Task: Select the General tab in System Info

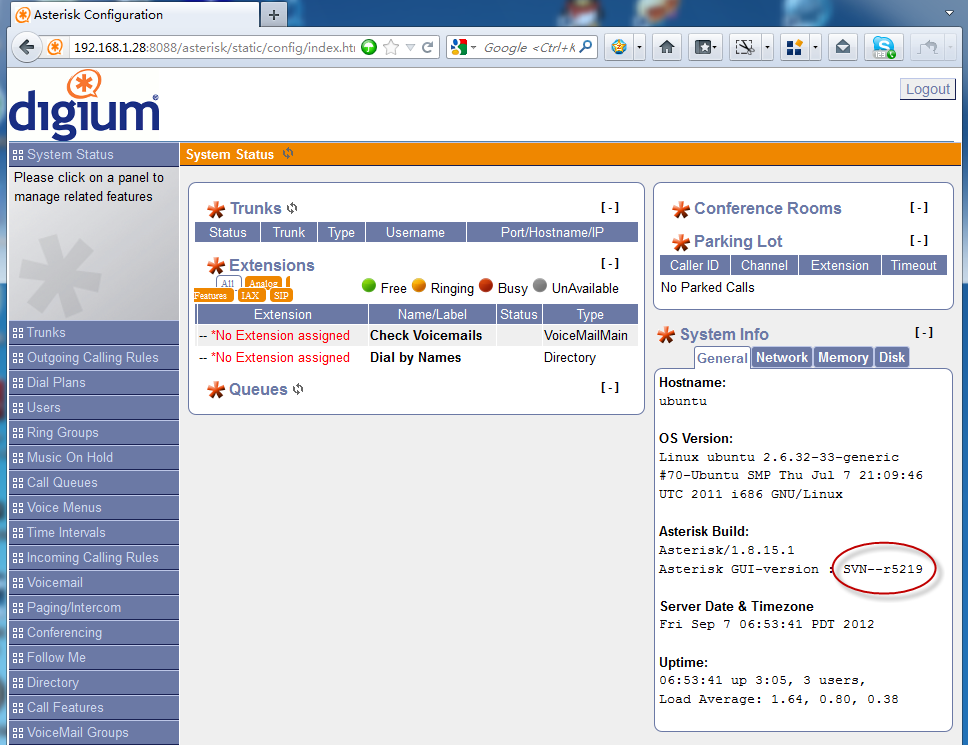Action: click(722, 358)
